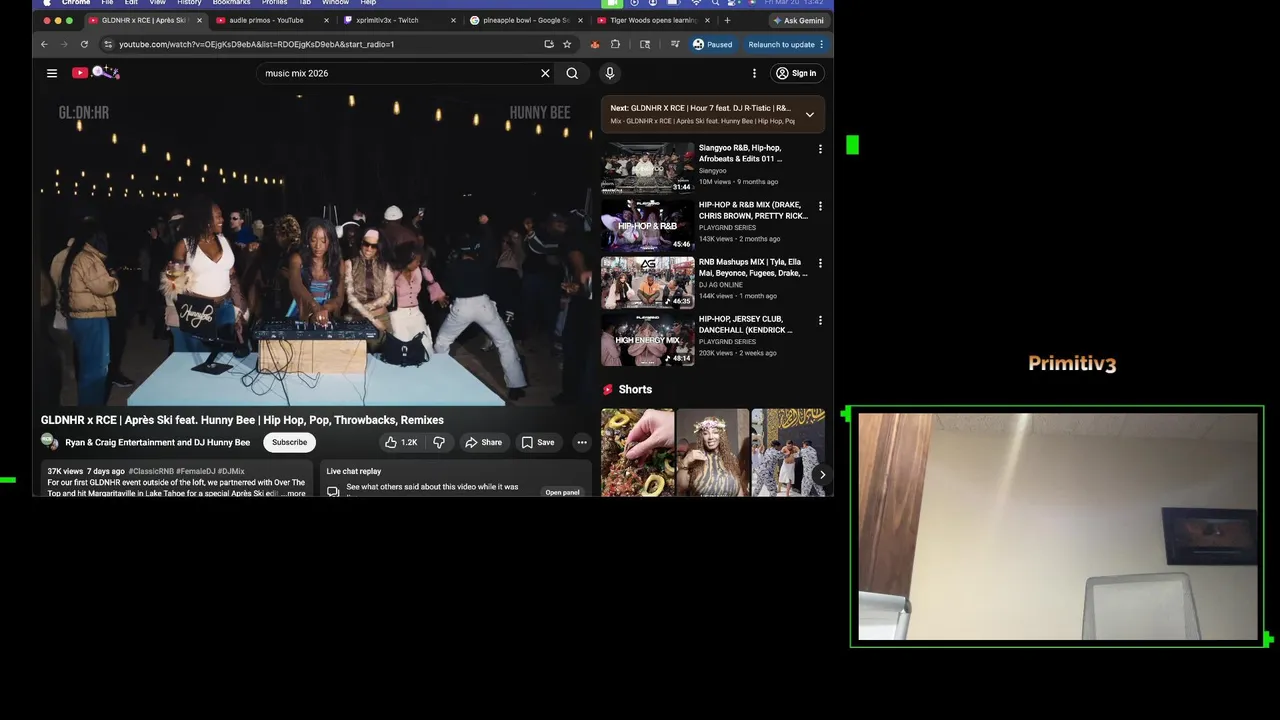Screen dimensions: 1280x720
Task: Open Ask Gemini
Action: pyautogui.click(x=799, y=20)
